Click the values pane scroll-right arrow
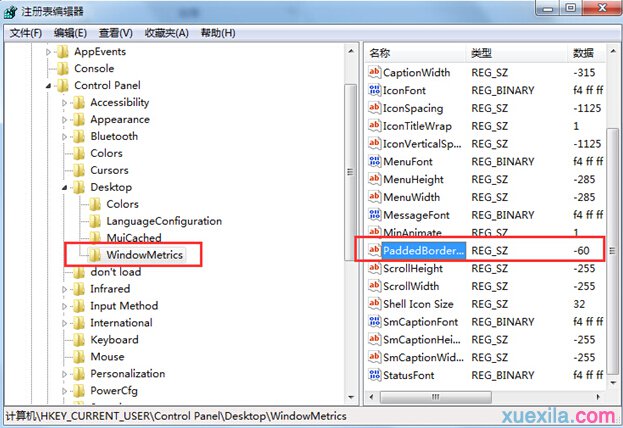This screenshot has width=623, height=428. (598, 397)
